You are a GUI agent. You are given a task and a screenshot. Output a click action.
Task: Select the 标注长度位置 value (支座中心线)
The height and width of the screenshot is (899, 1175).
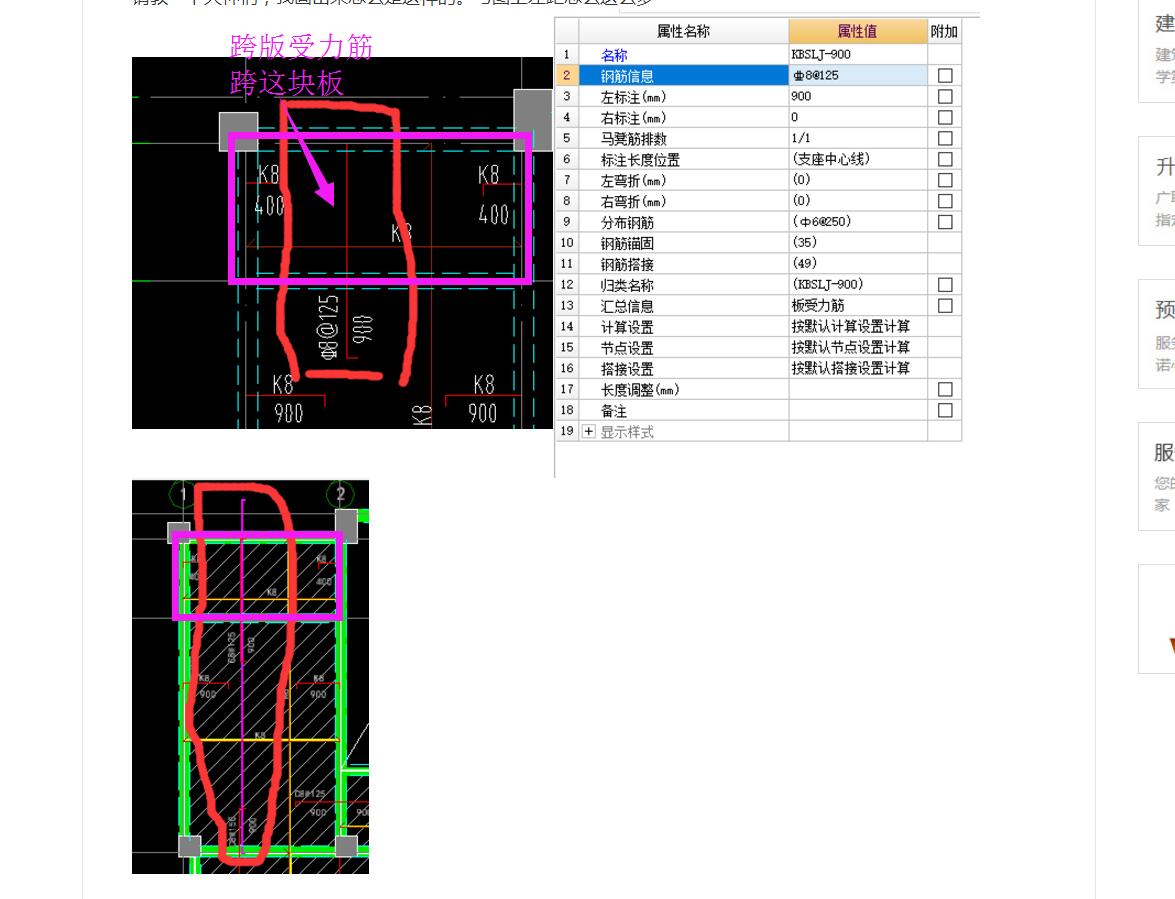[831, 160]
